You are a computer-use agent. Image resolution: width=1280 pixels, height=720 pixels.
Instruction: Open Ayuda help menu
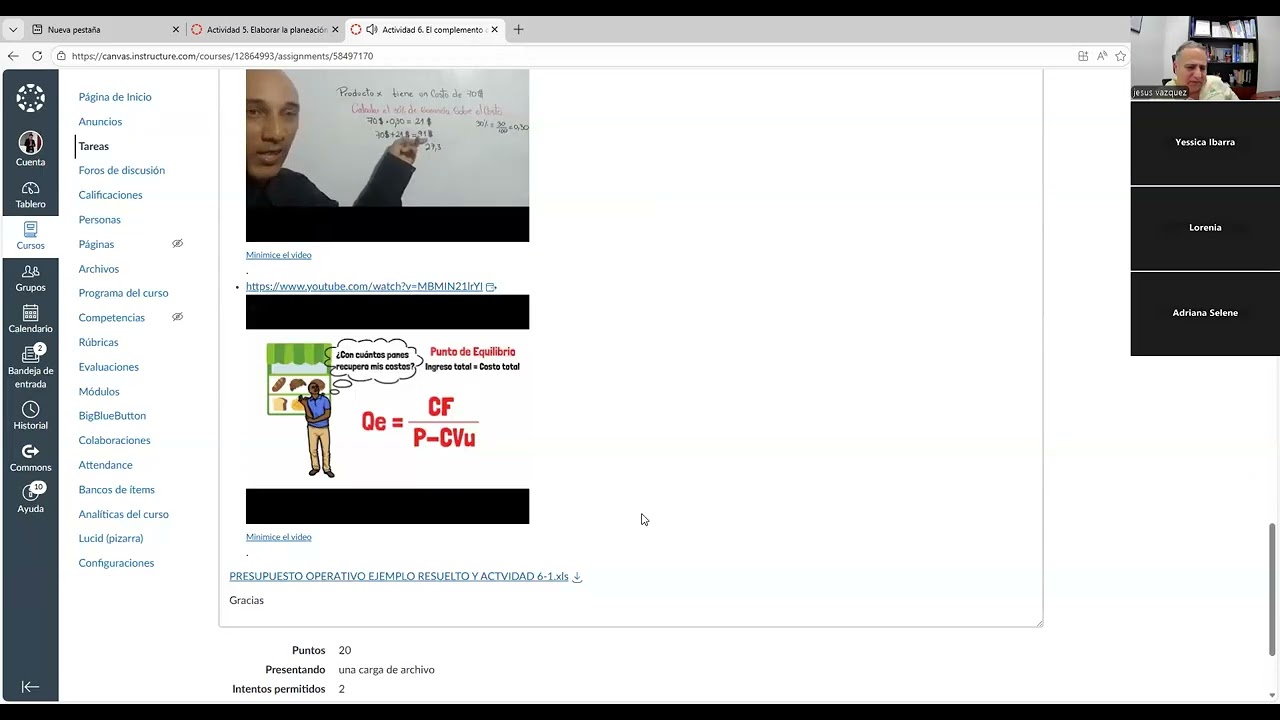click(x=30, y=499)
